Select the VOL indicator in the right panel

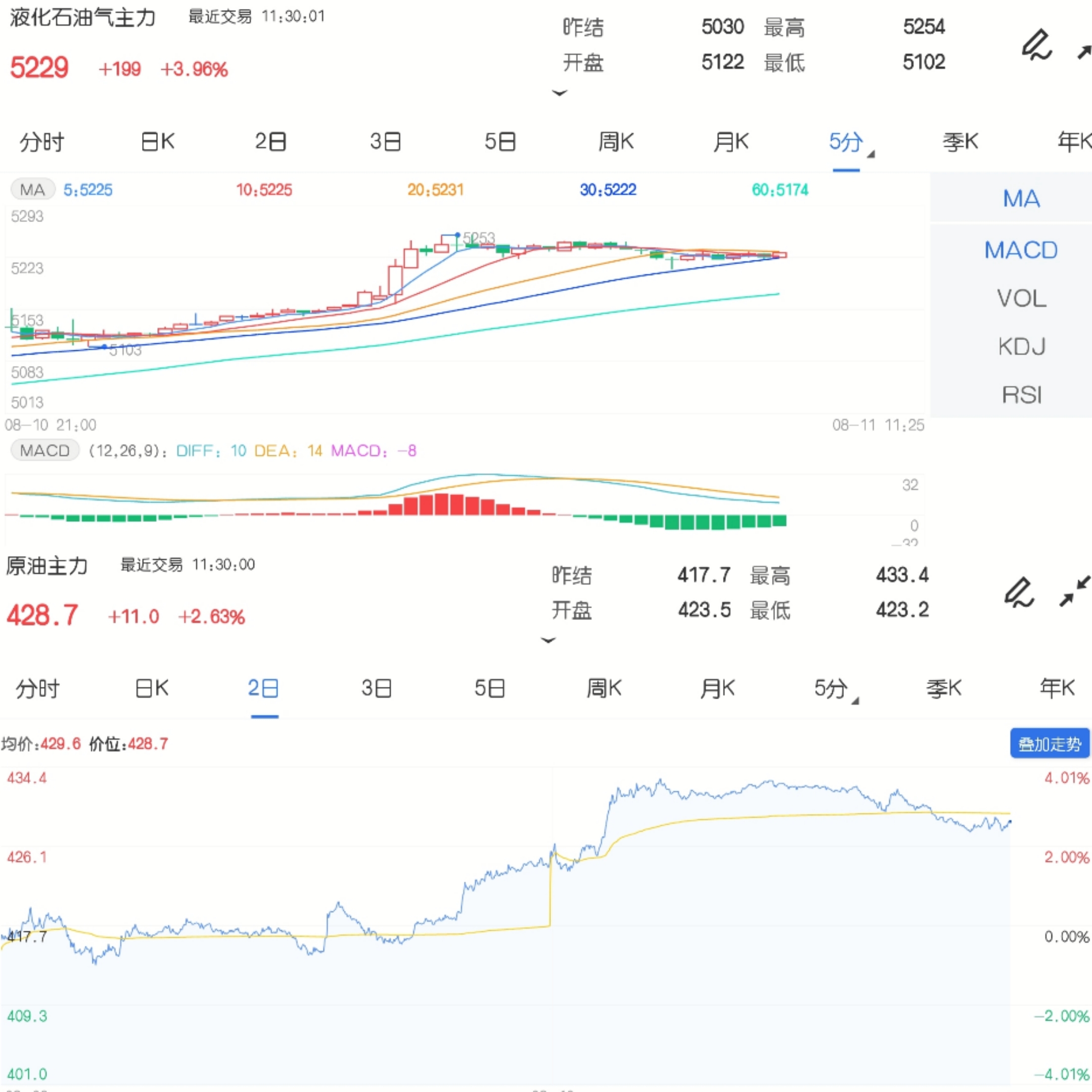coord(1021,298)
